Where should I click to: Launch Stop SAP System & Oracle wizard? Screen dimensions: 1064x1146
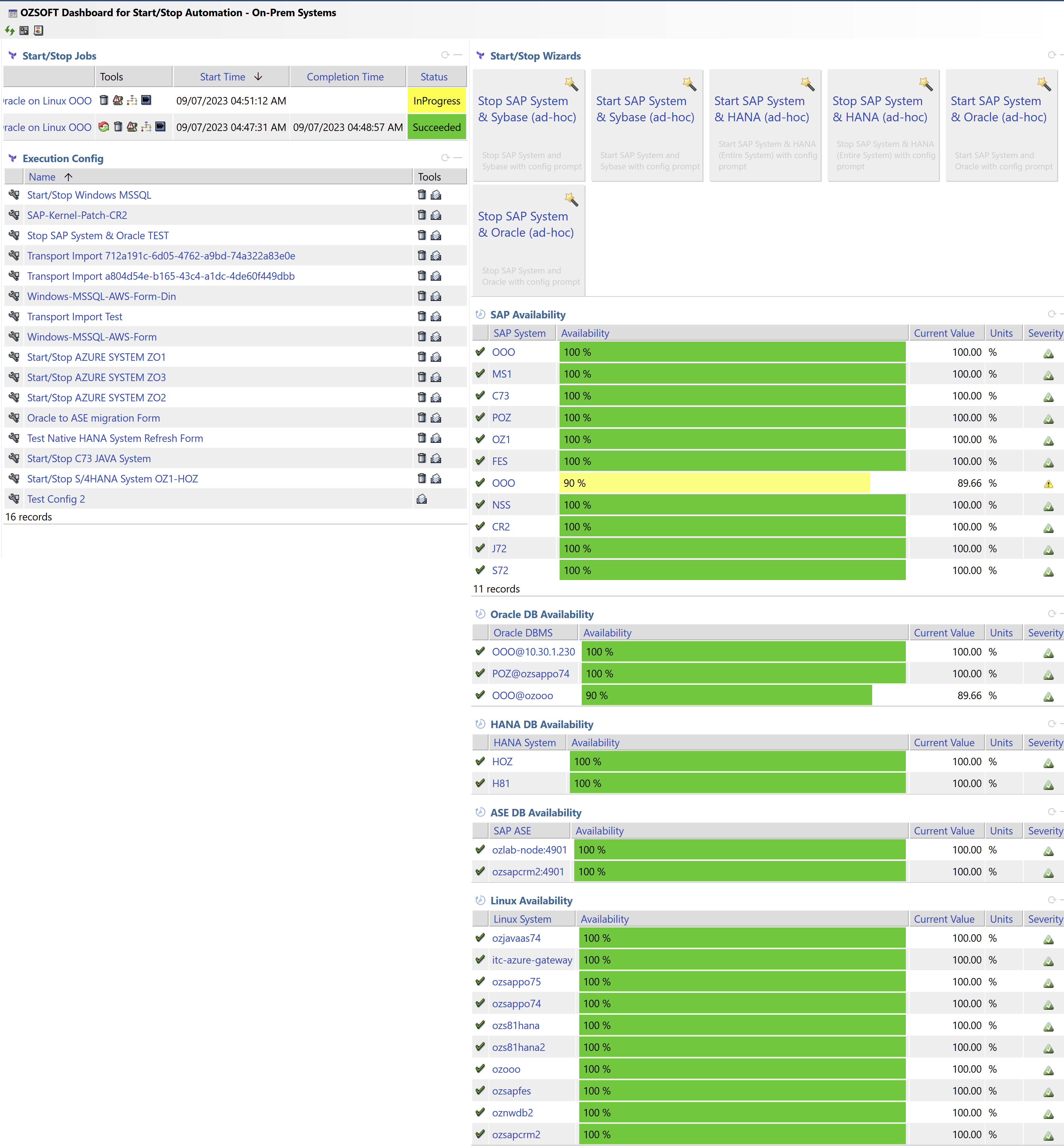[526, 225]
